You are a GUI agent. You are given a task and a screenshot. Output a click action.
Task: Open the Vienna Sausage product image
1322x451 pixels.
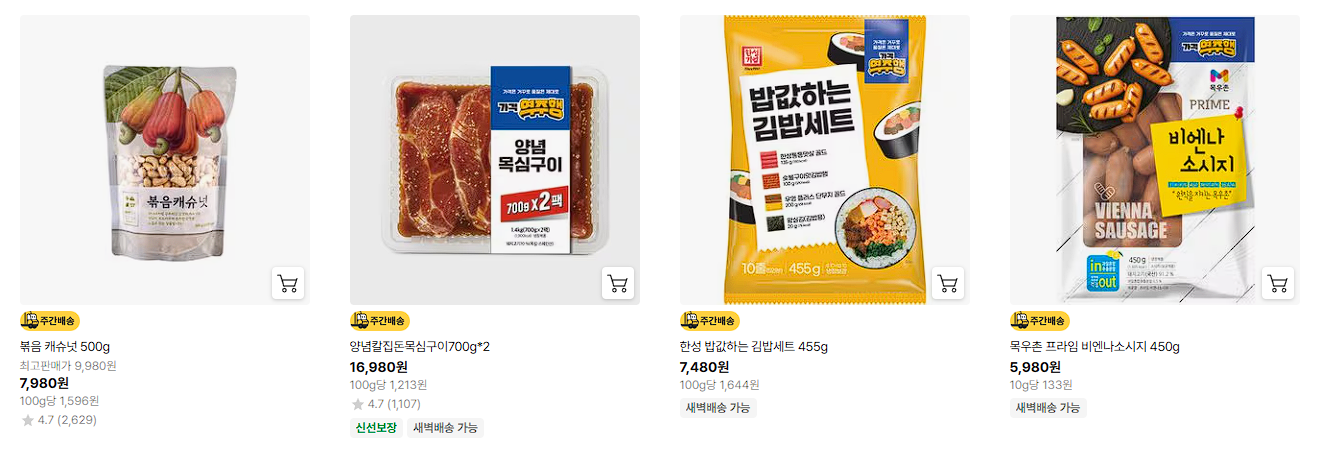(1155, 160)
